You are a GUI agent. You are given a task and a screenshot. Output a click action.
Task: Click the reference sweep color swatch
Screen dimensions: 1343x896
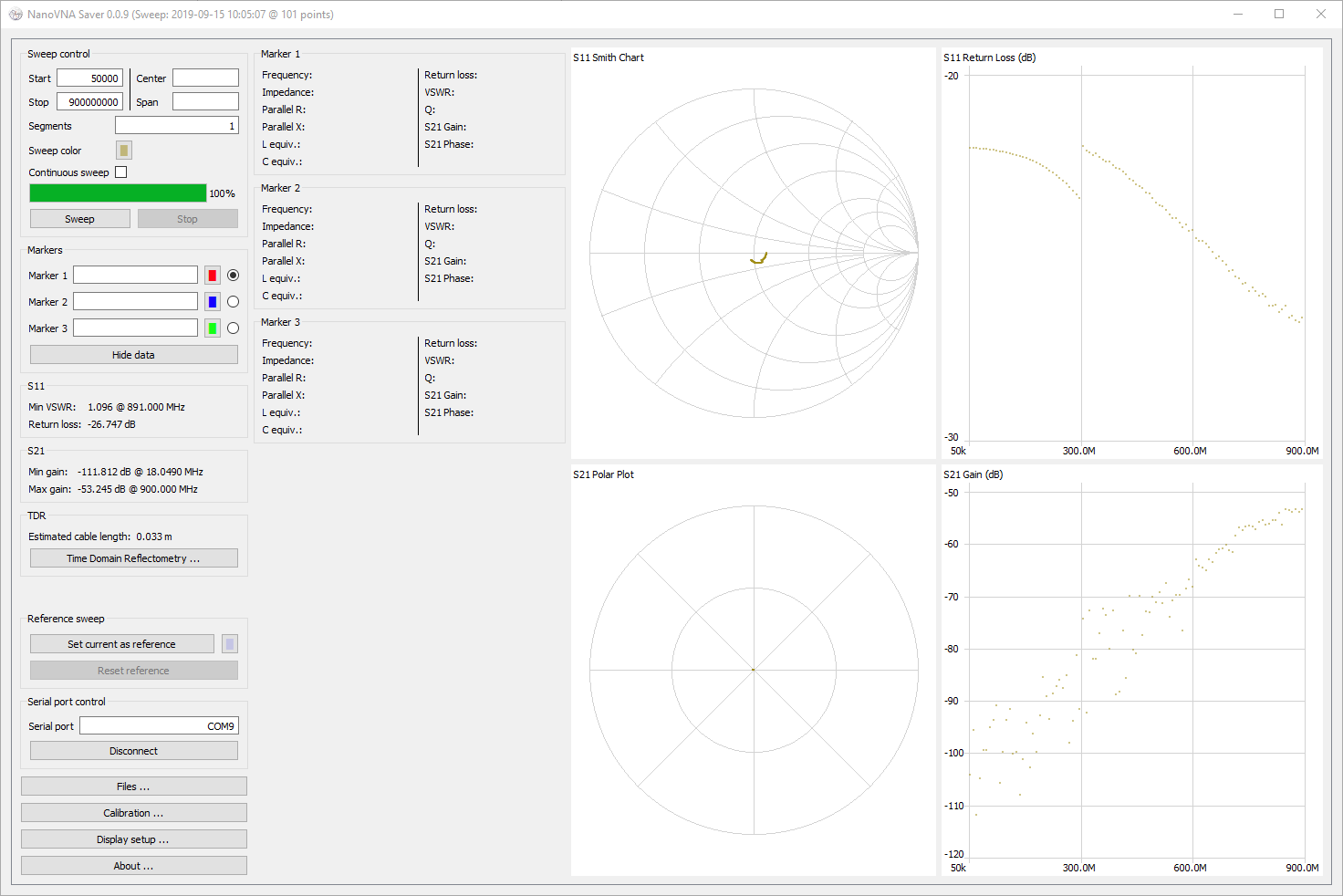click(230, 644)
